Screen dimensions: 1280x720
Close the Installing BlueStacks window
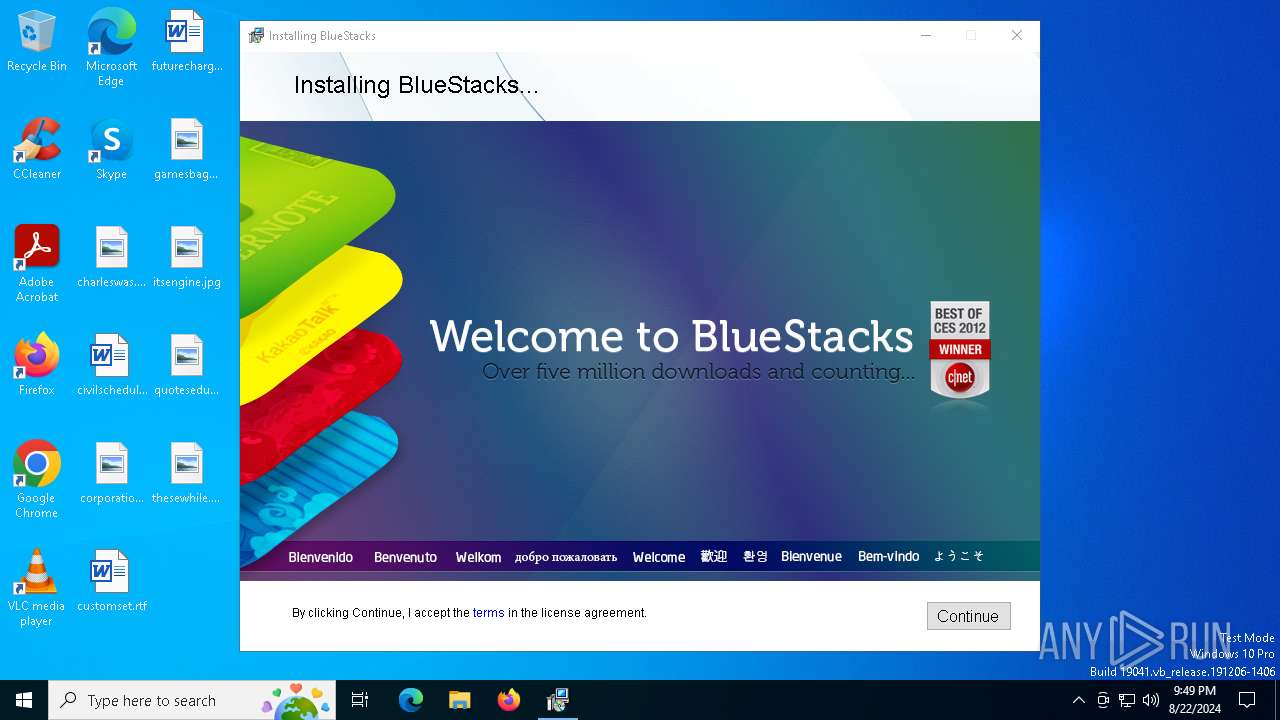(x=1017, y=36)
